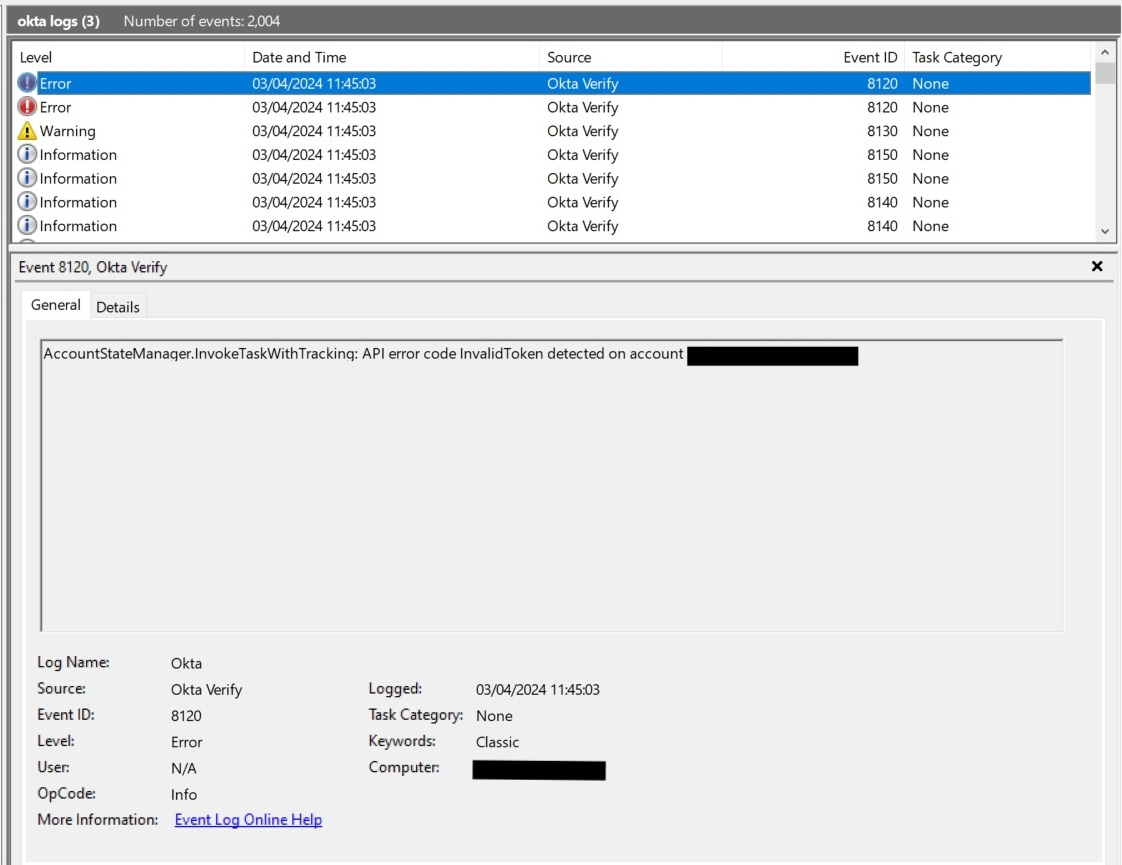Open Event Log Online Help link
Viewport: 1122px width, 865px height.
coord(248,819)
